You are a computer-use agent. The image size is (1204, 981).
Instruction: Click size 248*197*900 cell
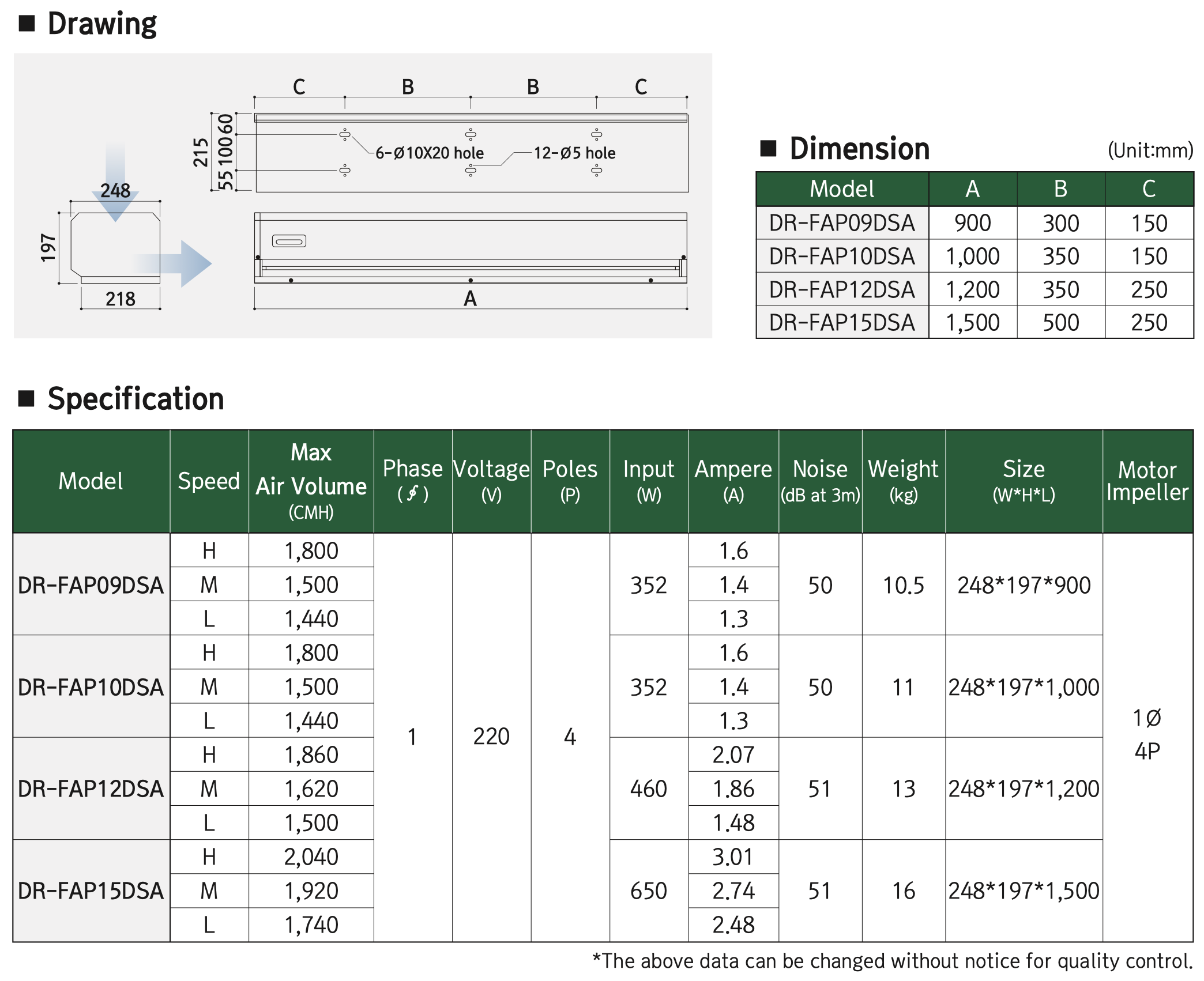[x=1024, y=585]
